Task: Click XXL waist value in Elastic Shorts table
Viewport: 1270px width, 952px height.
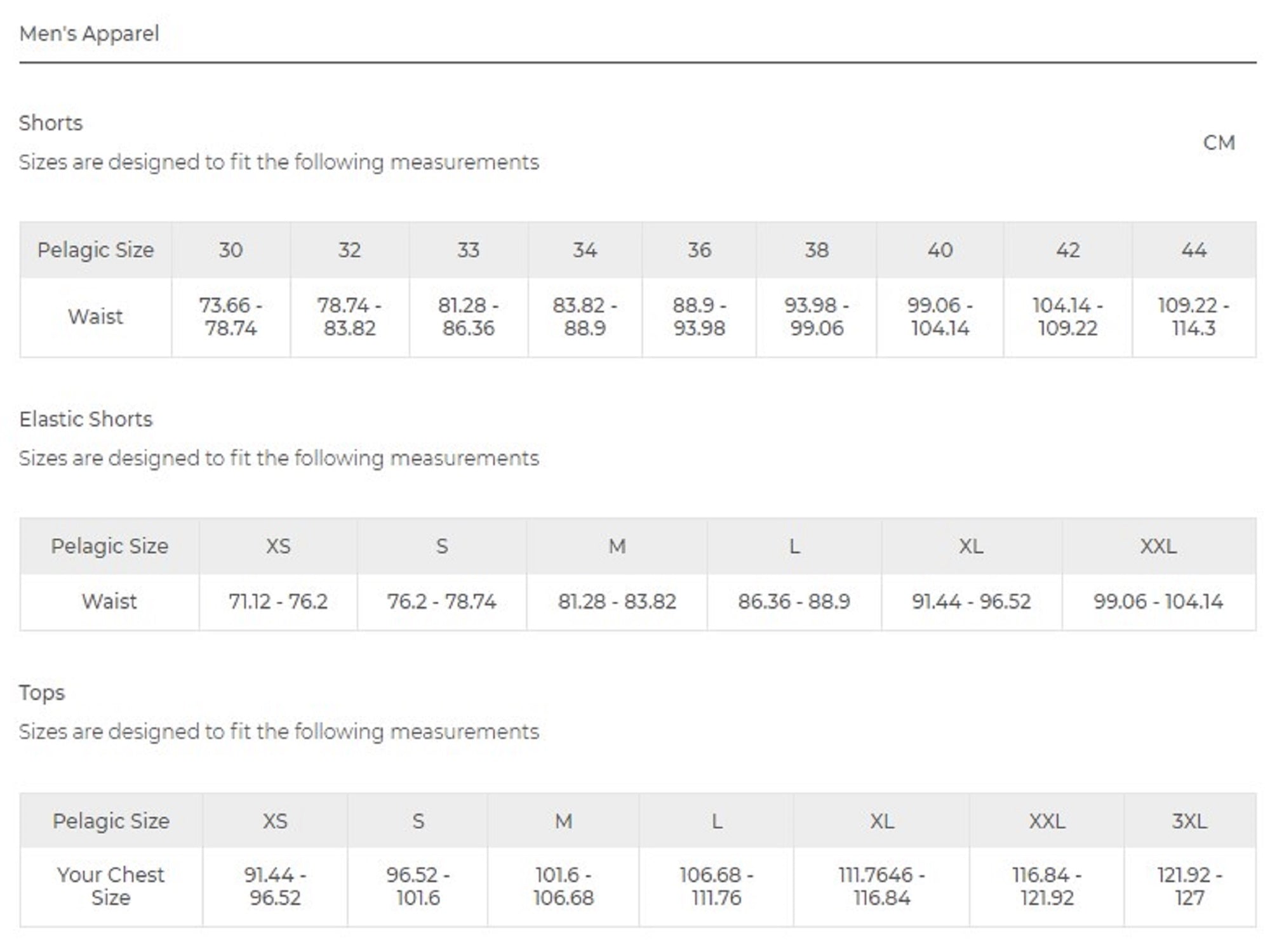Action: coord(1158,602)
